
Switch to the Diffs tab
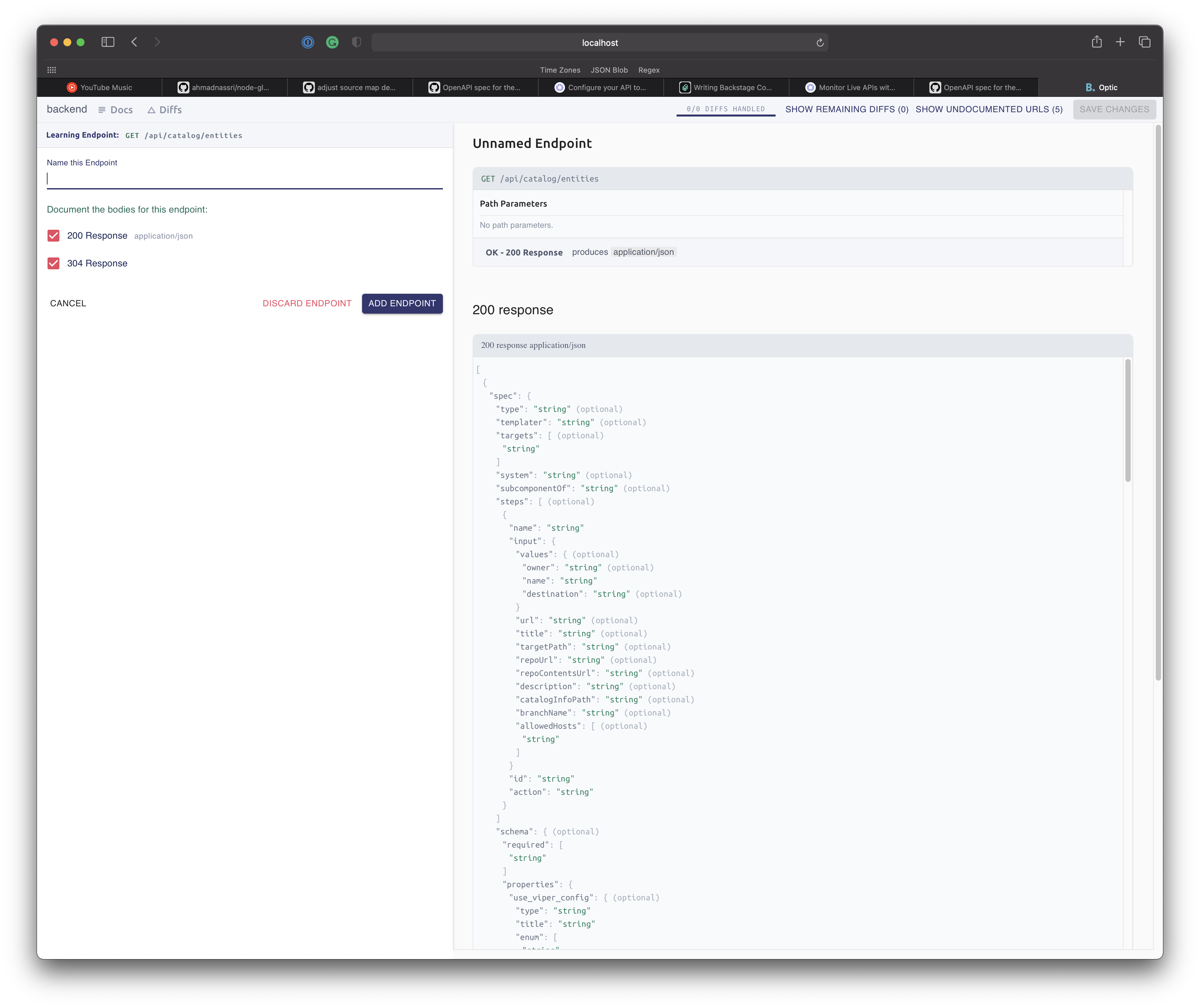[165, 110]
